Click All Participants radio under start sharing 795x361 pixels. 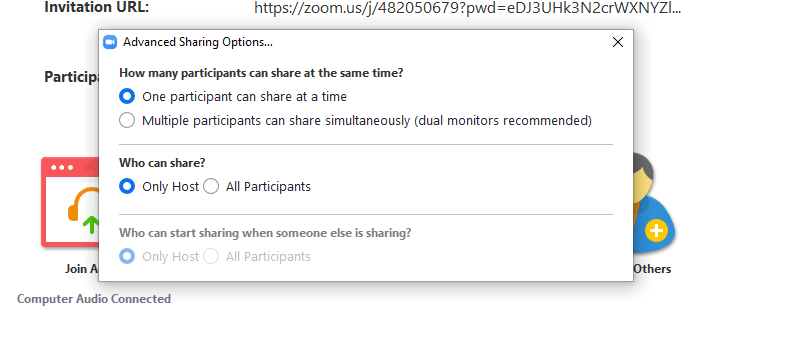pyautogui.click(x=211, y=257)
